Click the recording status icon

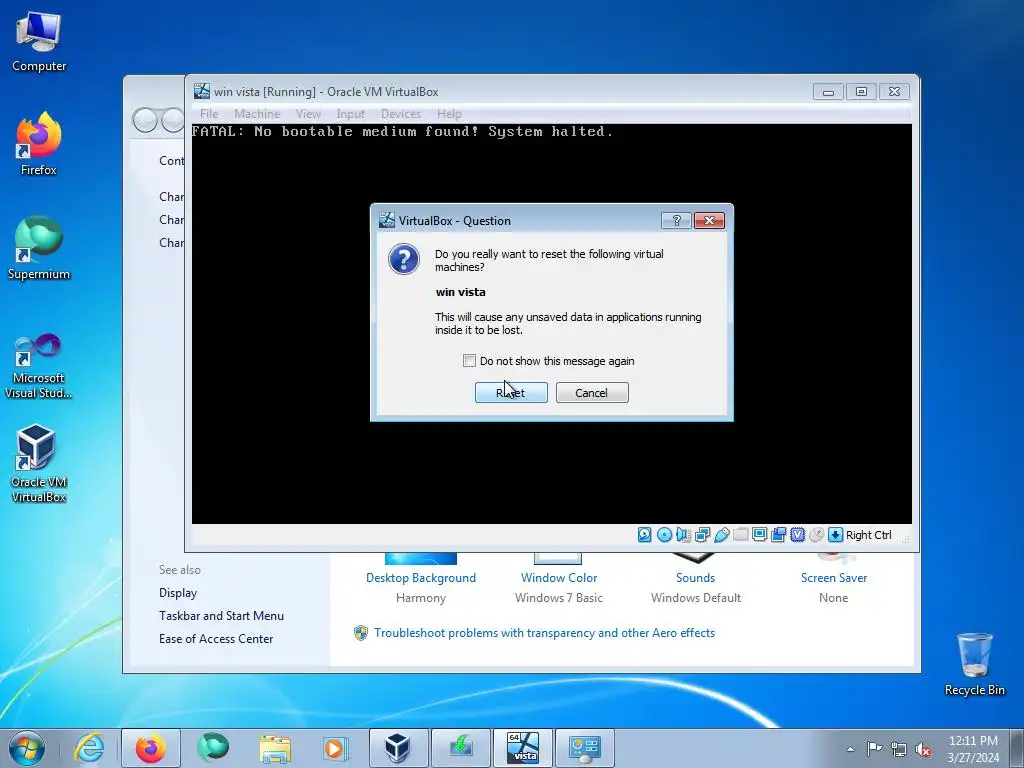point(778,535)
